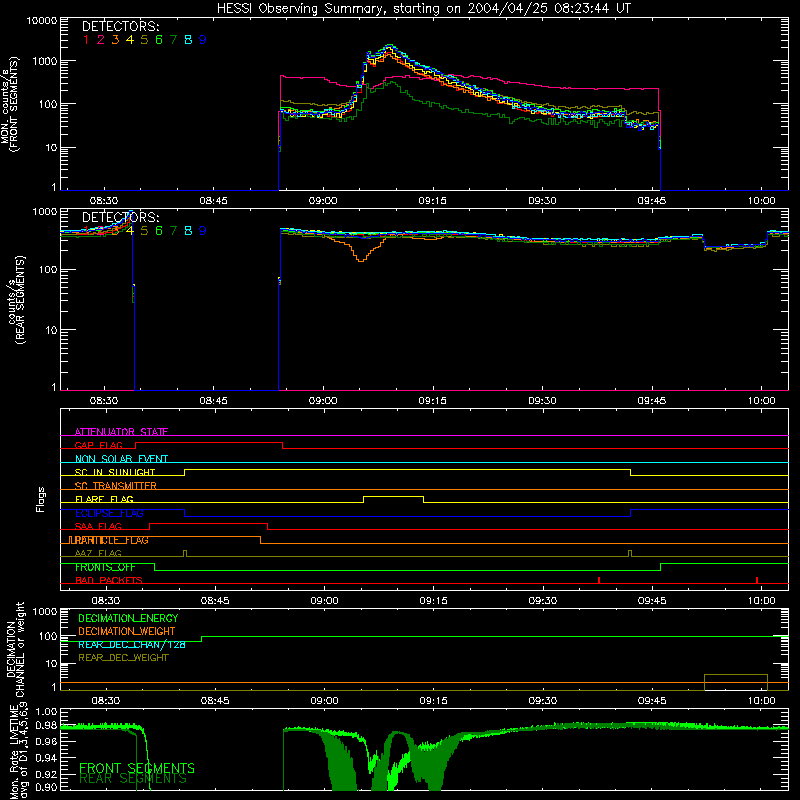800x800 pixels.
Task: Click the BAD_PACKETS flag label
Action: point(109,581)
